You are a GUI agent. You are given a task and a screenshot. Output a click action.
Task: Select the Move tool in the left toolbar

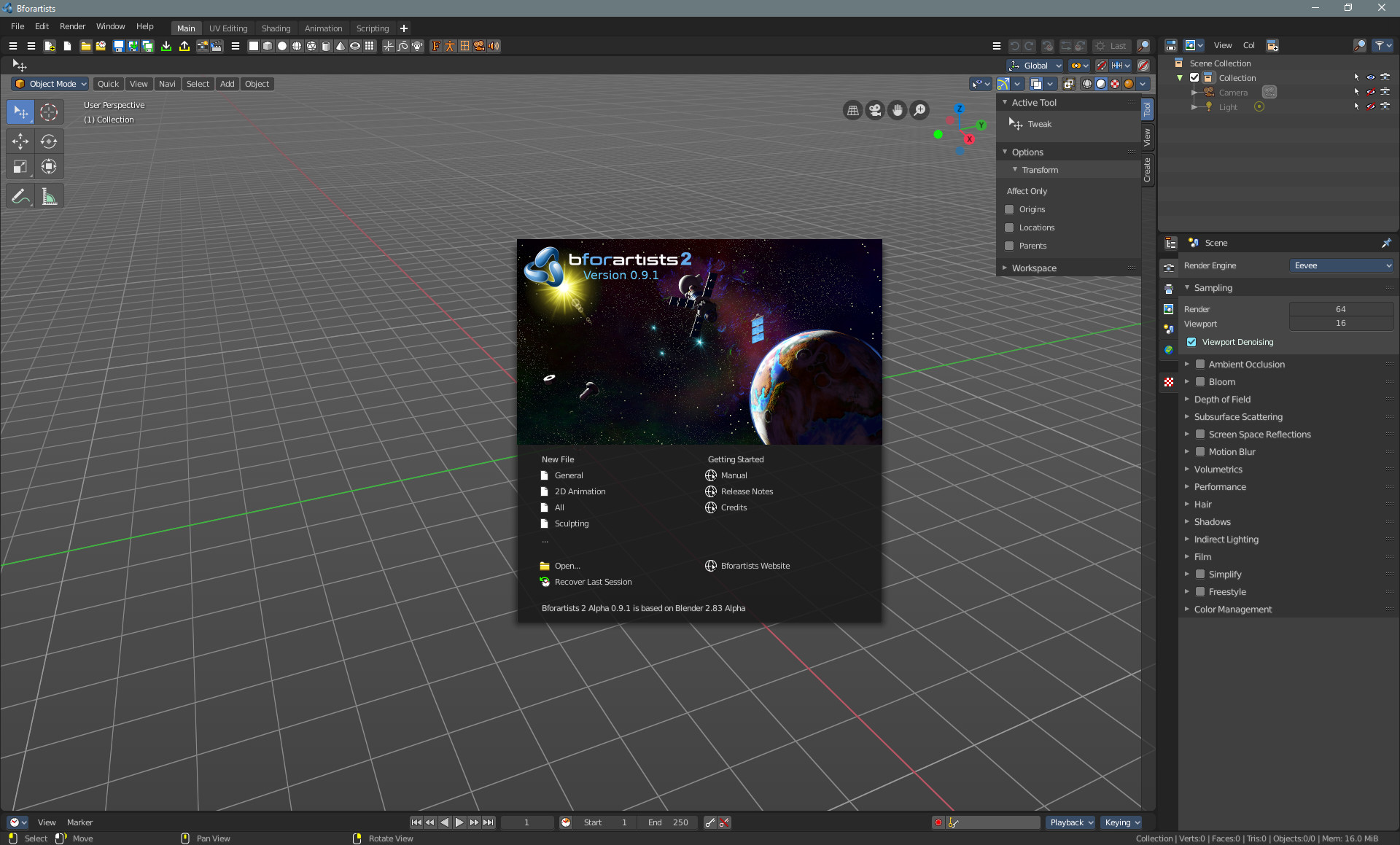point(20,142)
